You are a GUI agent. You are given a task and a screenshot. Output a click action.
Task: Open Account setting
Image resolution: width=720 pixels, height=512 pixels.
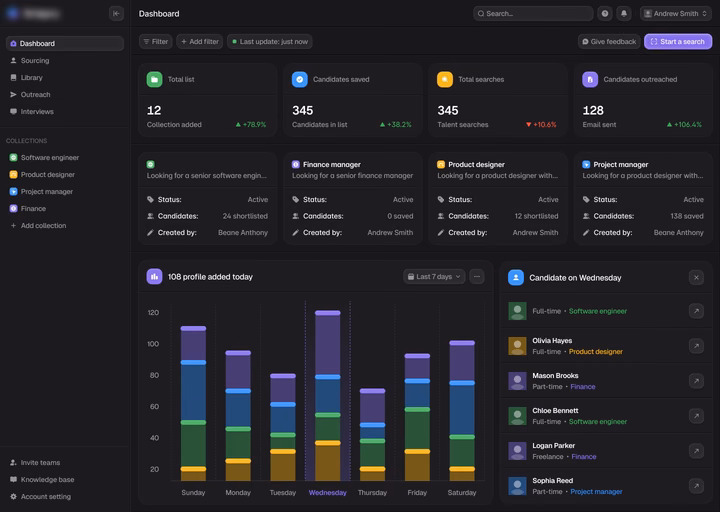click(x=65, y=496)
